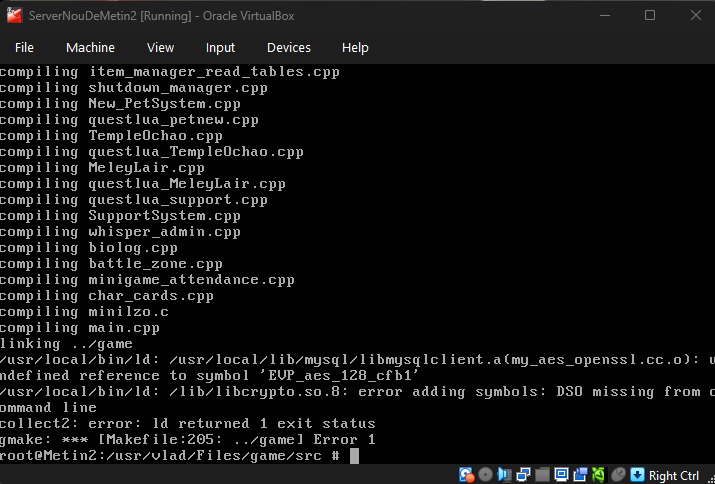Click the 'compiling main.cpp' line

coord(80,328)
